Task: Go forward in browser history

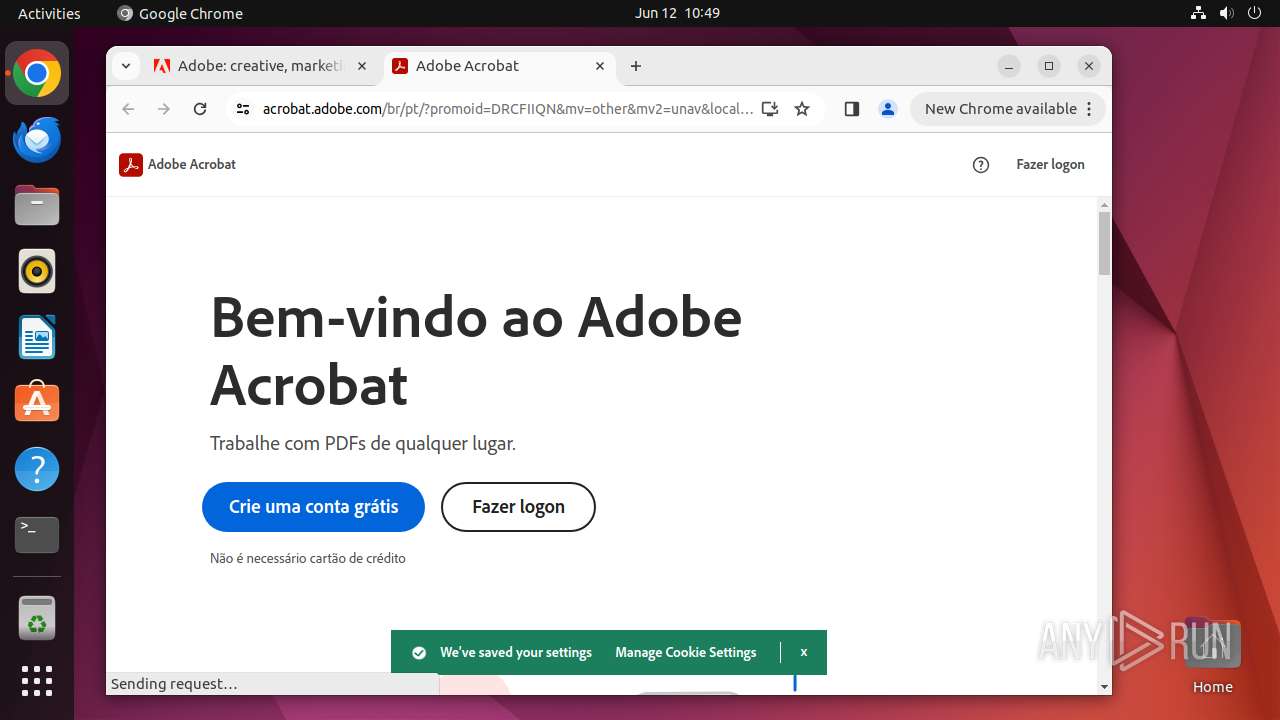Action: (x=164, y=109)
